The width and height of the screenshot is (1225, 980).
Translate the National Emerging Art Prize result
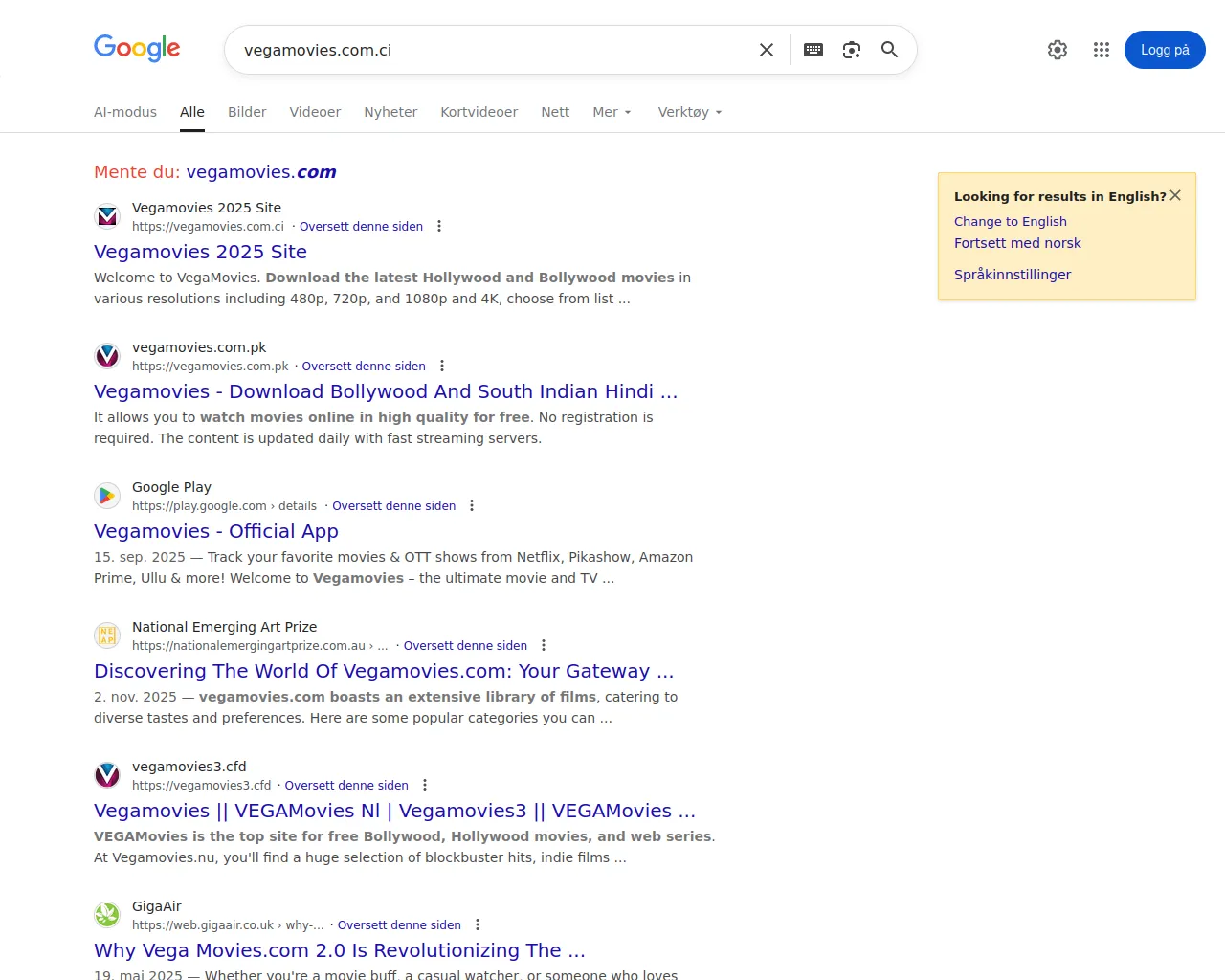pyautogui.click(x=465, y=646)
